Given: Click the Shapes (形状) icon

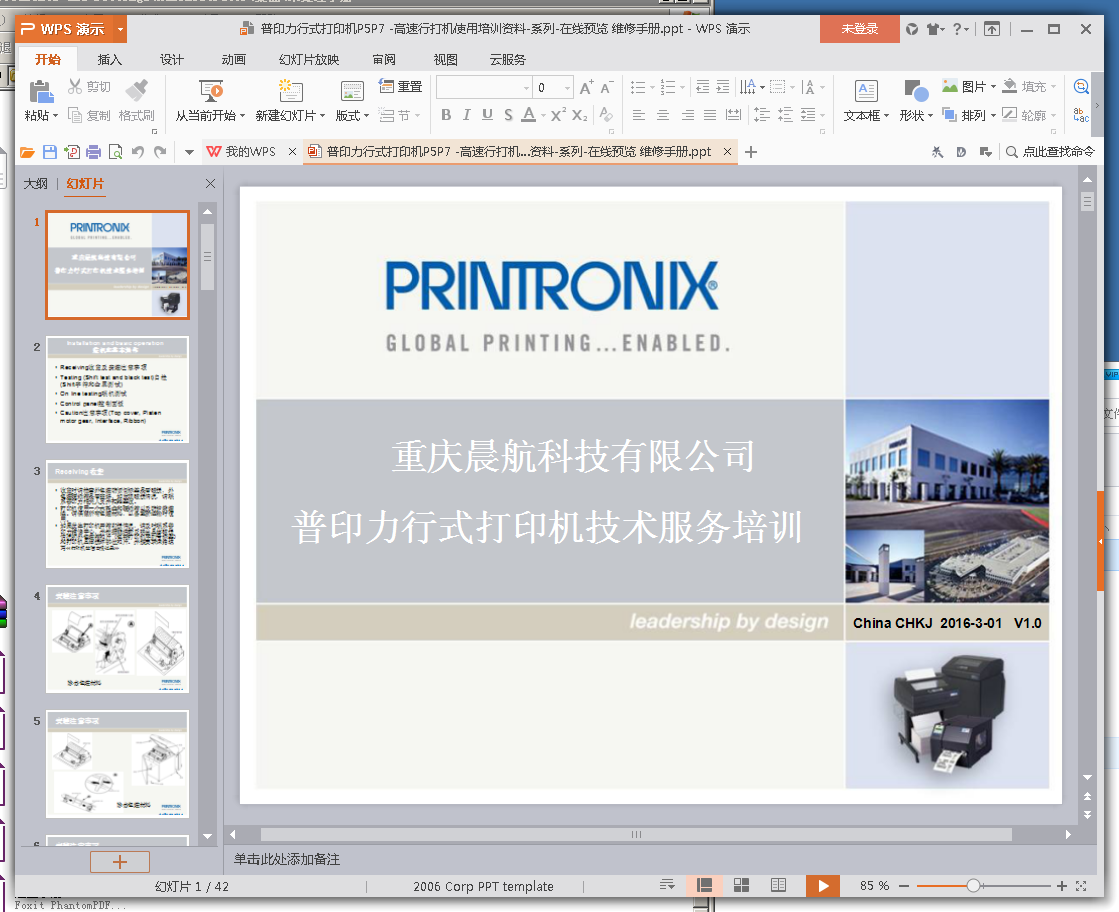Looking at the screenshot, I should click(x=916, y=91).
